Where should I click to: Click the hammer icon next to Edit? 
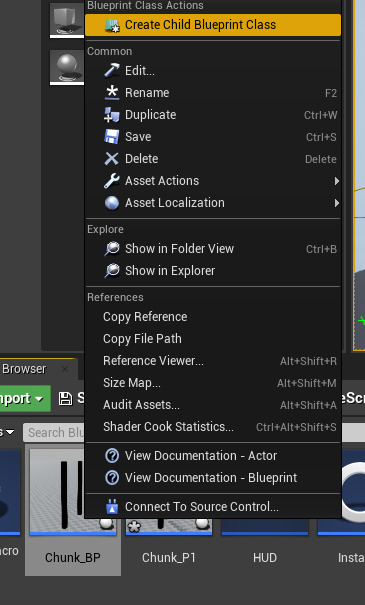click(x=112, y=71)
